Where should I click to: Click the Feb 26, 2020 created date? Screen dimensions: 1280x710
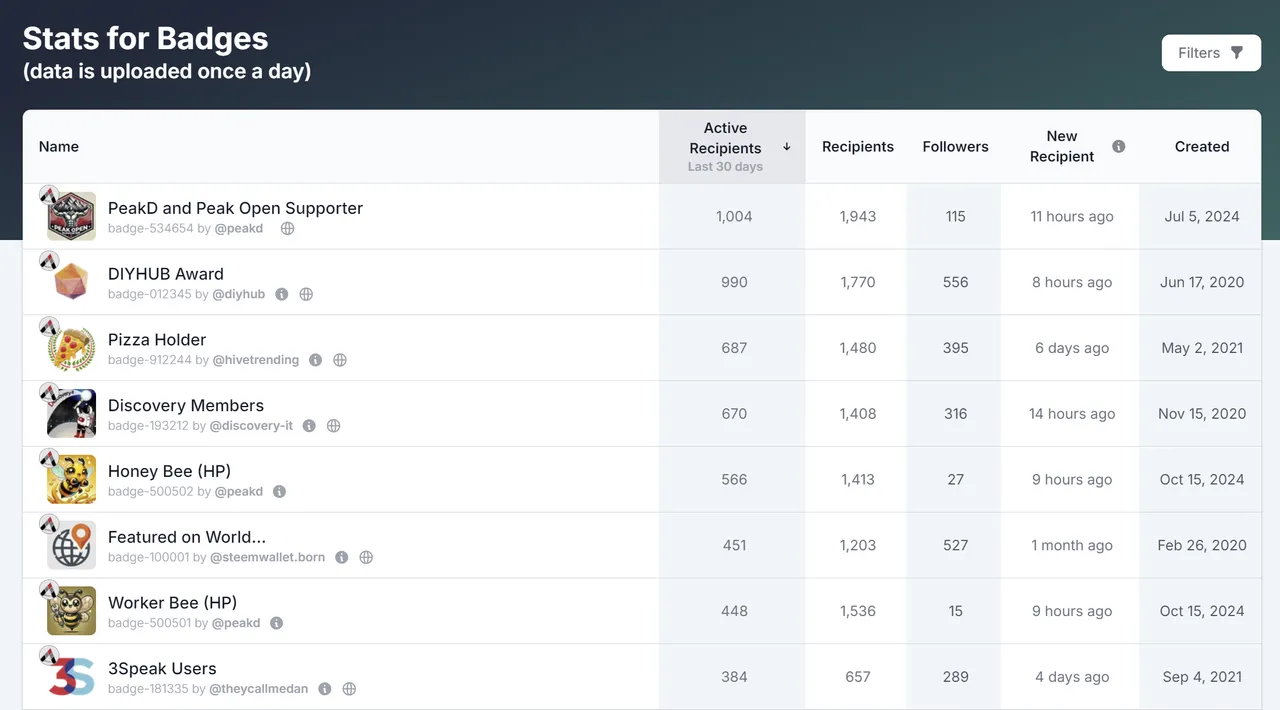(x=1202, y=546)
